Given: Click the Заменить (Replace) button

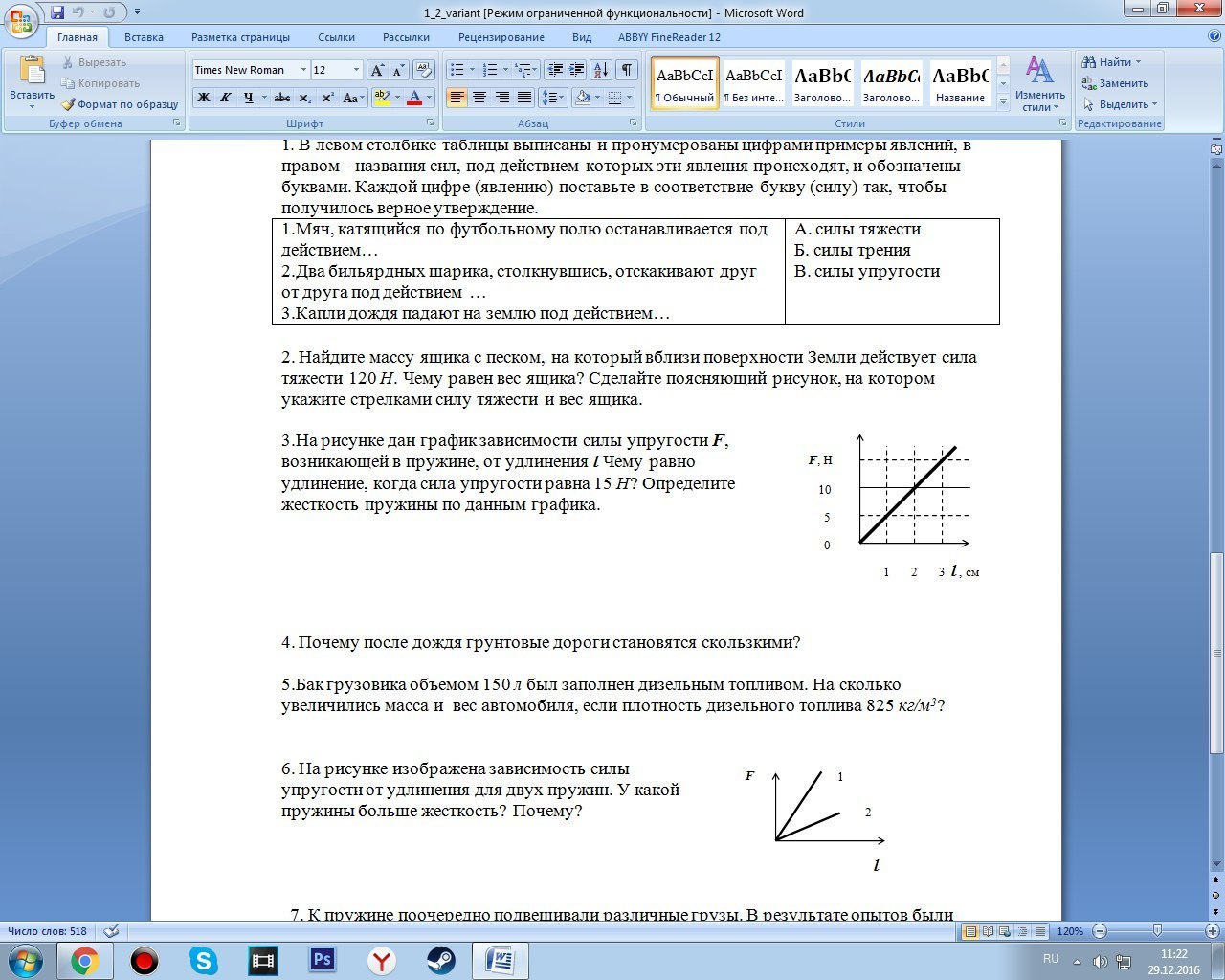Looking at the screenshot, I should tap(1116, 83).
